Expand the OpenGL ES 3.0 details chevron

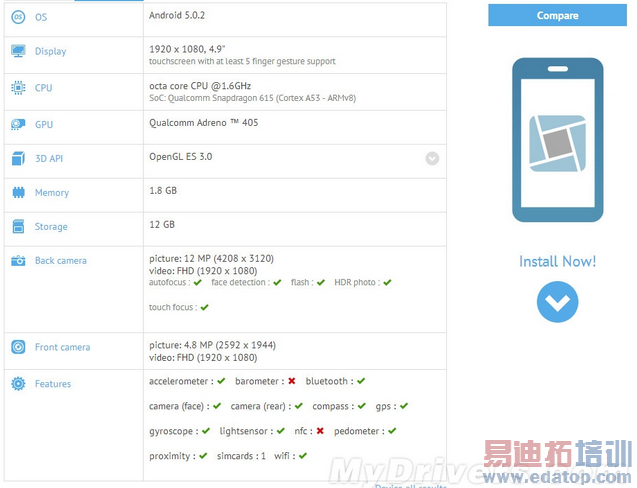432,158
